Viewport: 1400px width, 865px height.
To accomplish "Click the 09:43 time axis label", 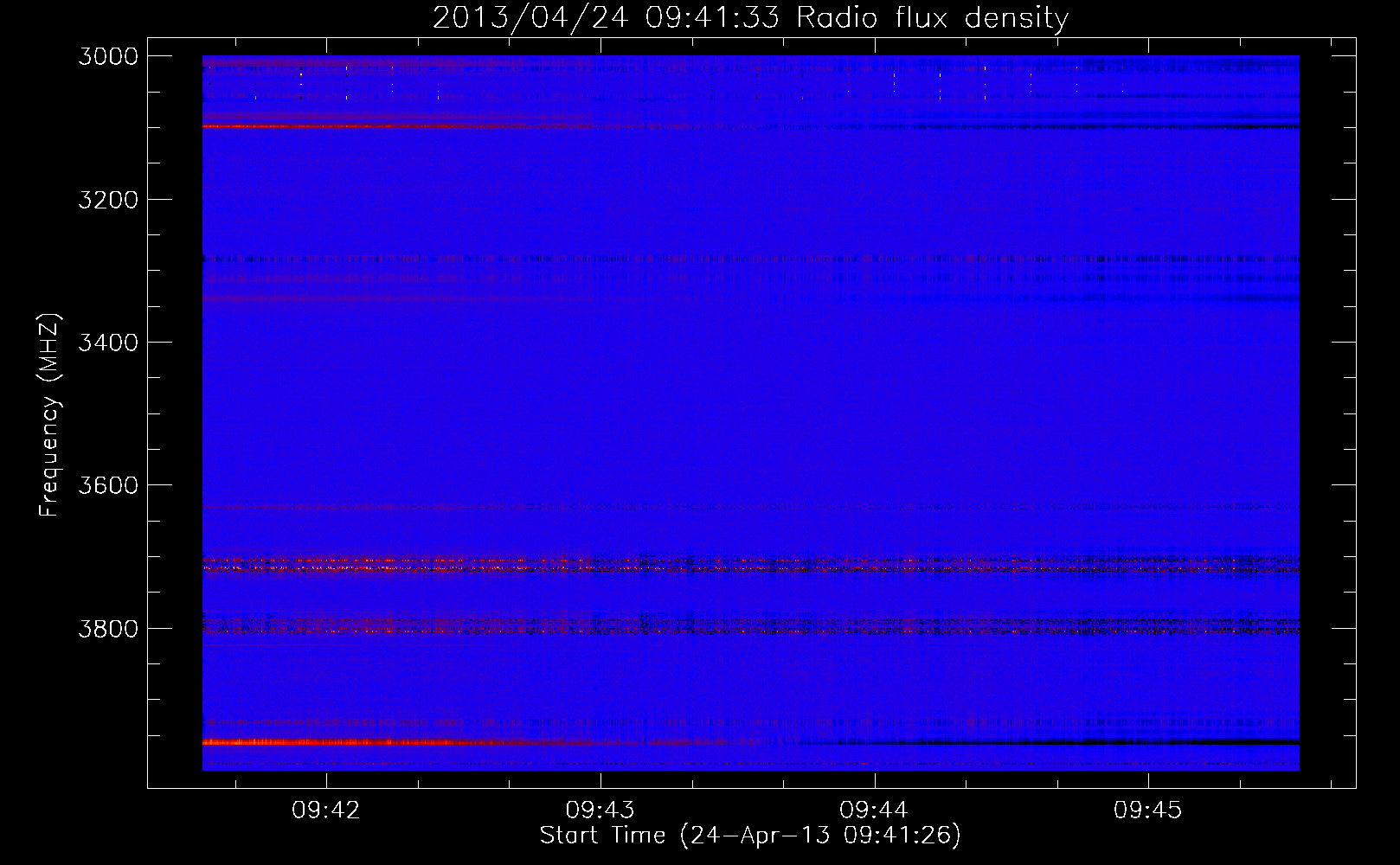I will [600, 811].
